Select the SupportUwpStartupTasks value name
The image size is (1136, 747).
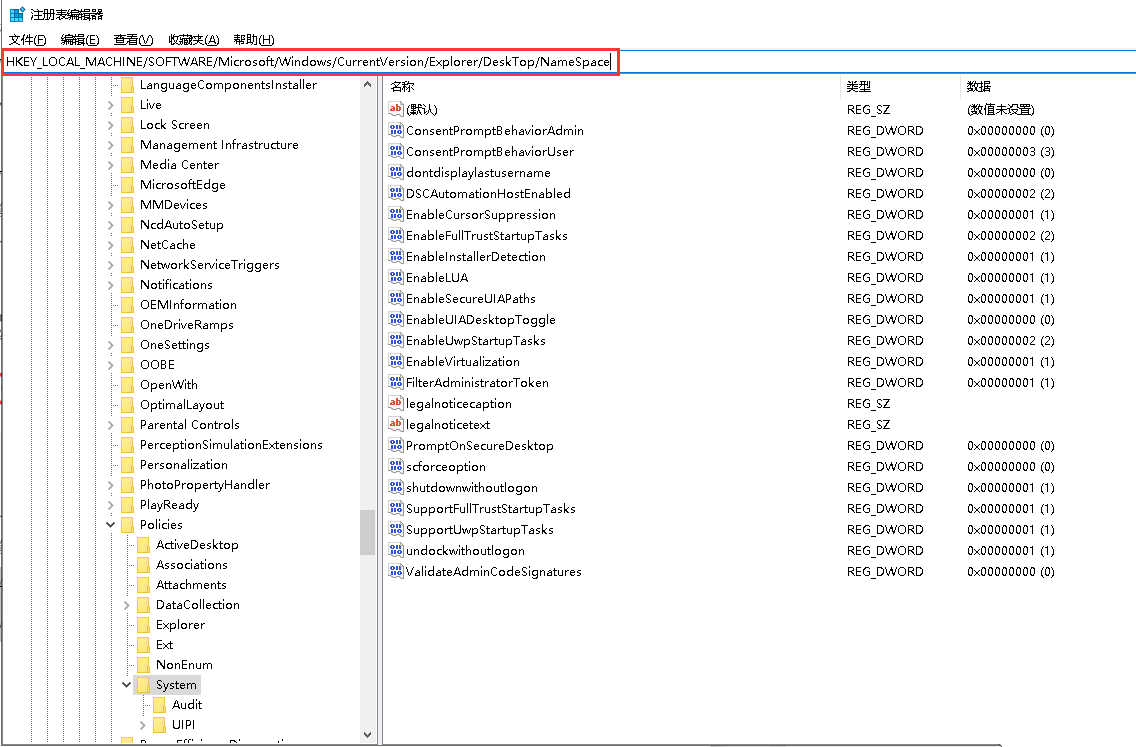[x=480, y=530]
